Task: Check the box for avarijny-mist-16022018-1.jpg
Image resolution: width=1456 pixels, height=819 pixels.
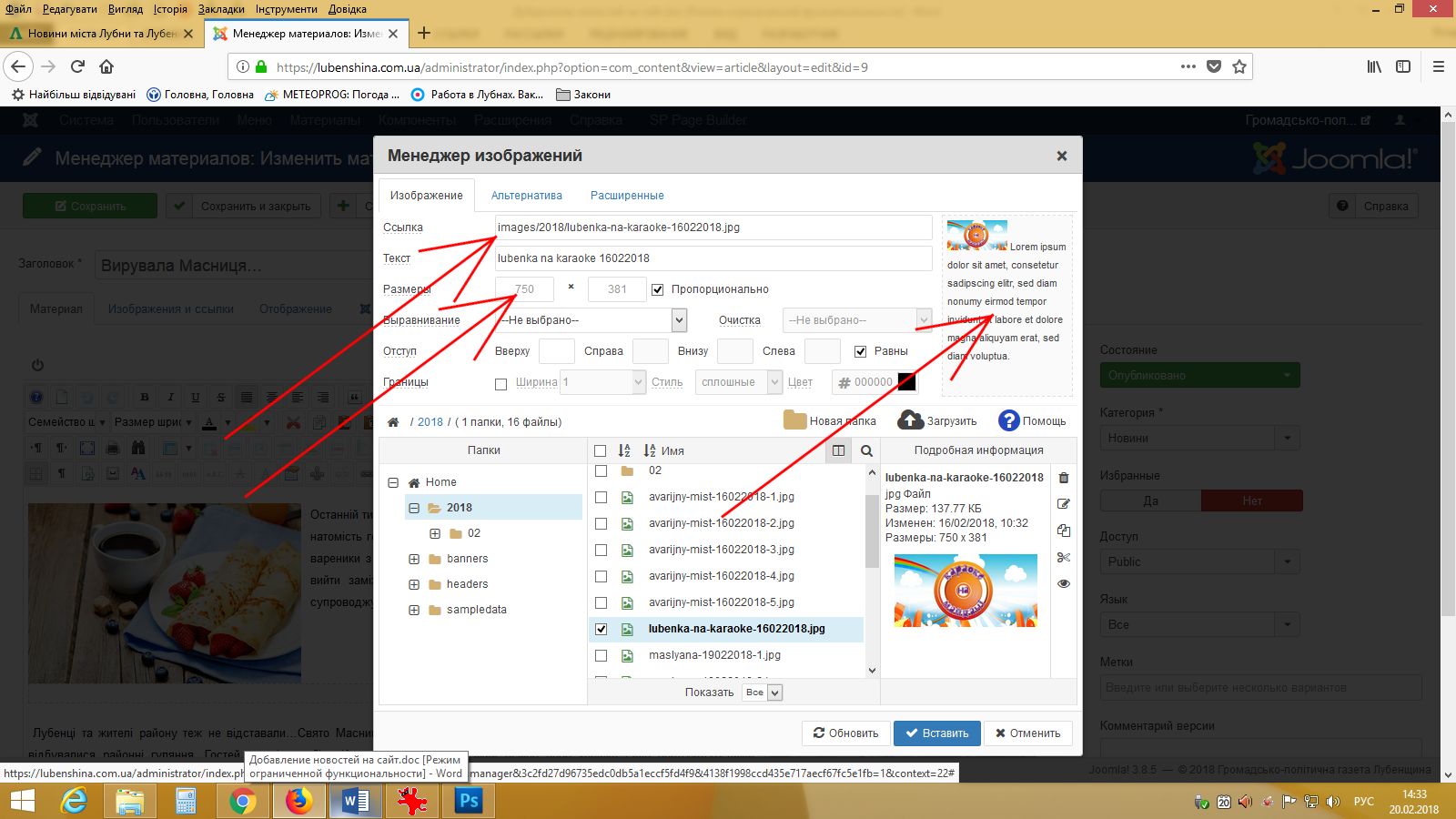Action: (x=601, y=498)
